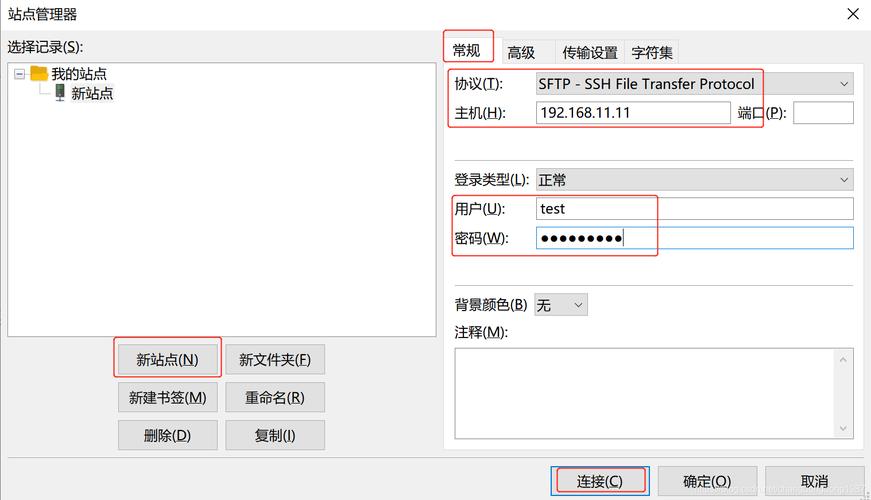Click the 注释(M): label
This screenshot has height=500, width=871.
[480, 332]
